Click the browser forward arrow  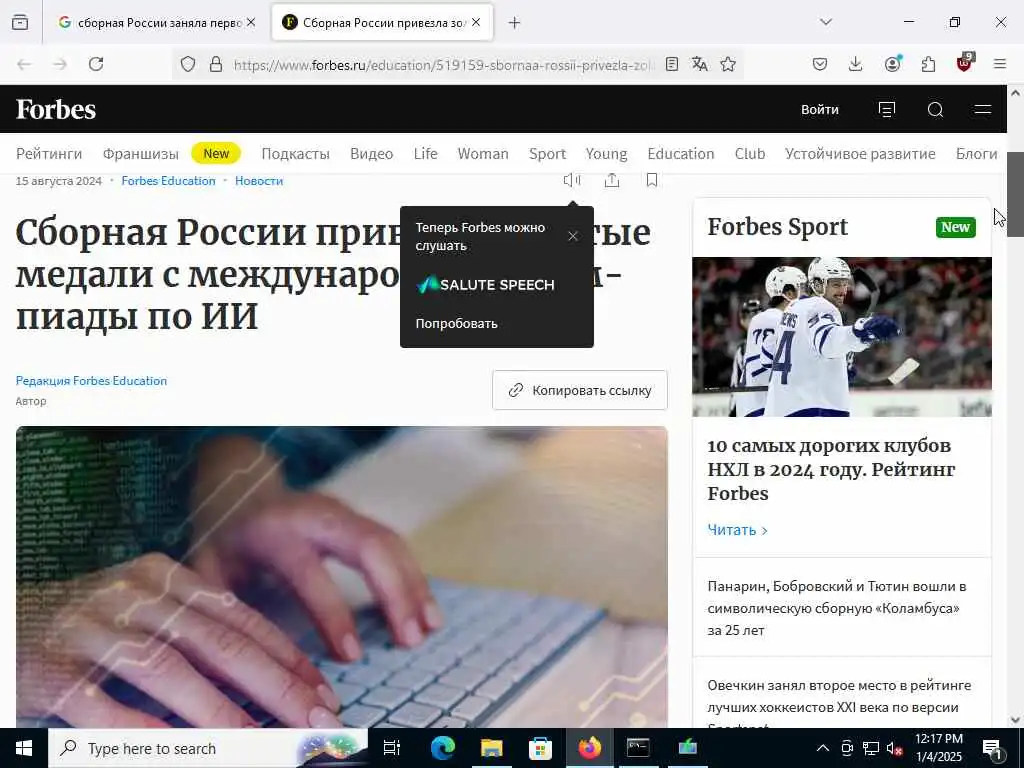coord(60,64)
